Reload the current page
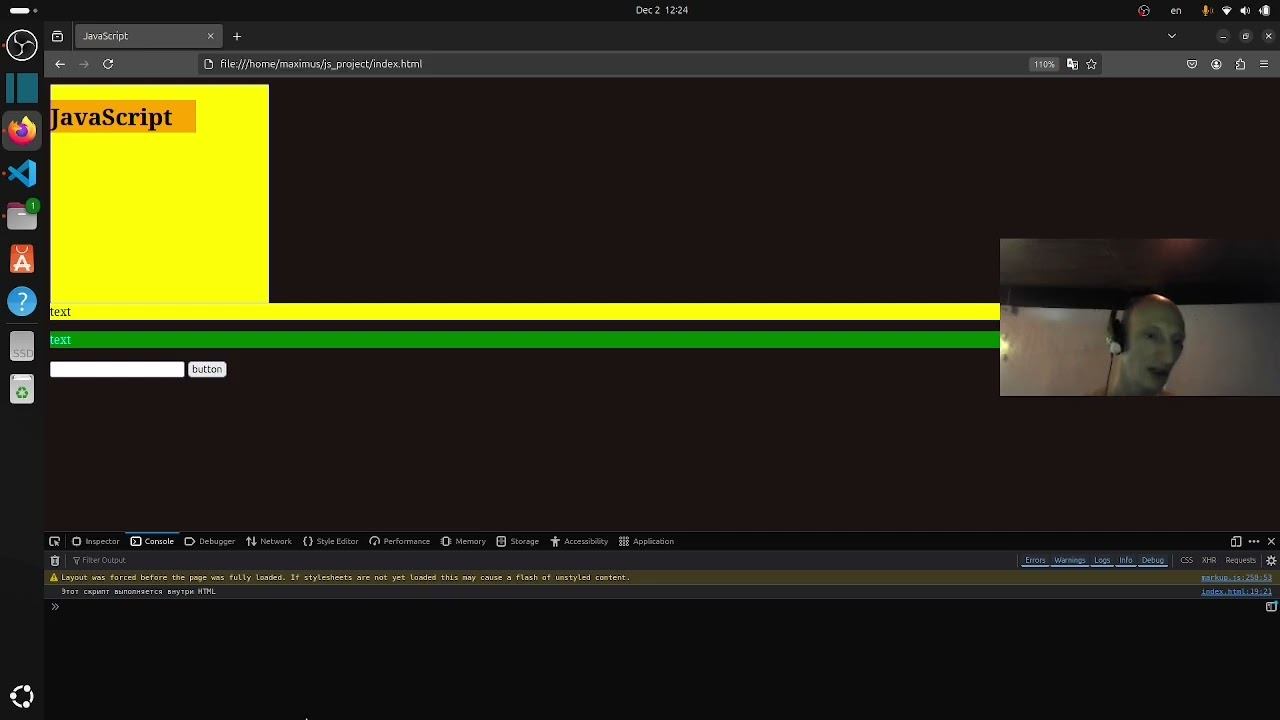 [108, 64]
